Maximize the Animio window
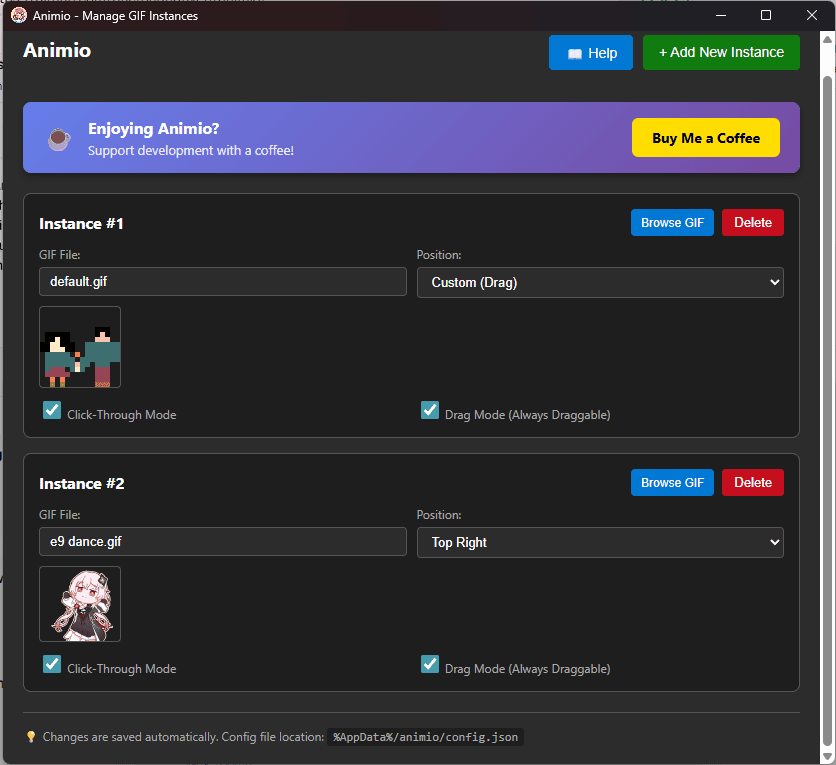The height and width of the screenshot is (765, 836). (x=766, y=16)
